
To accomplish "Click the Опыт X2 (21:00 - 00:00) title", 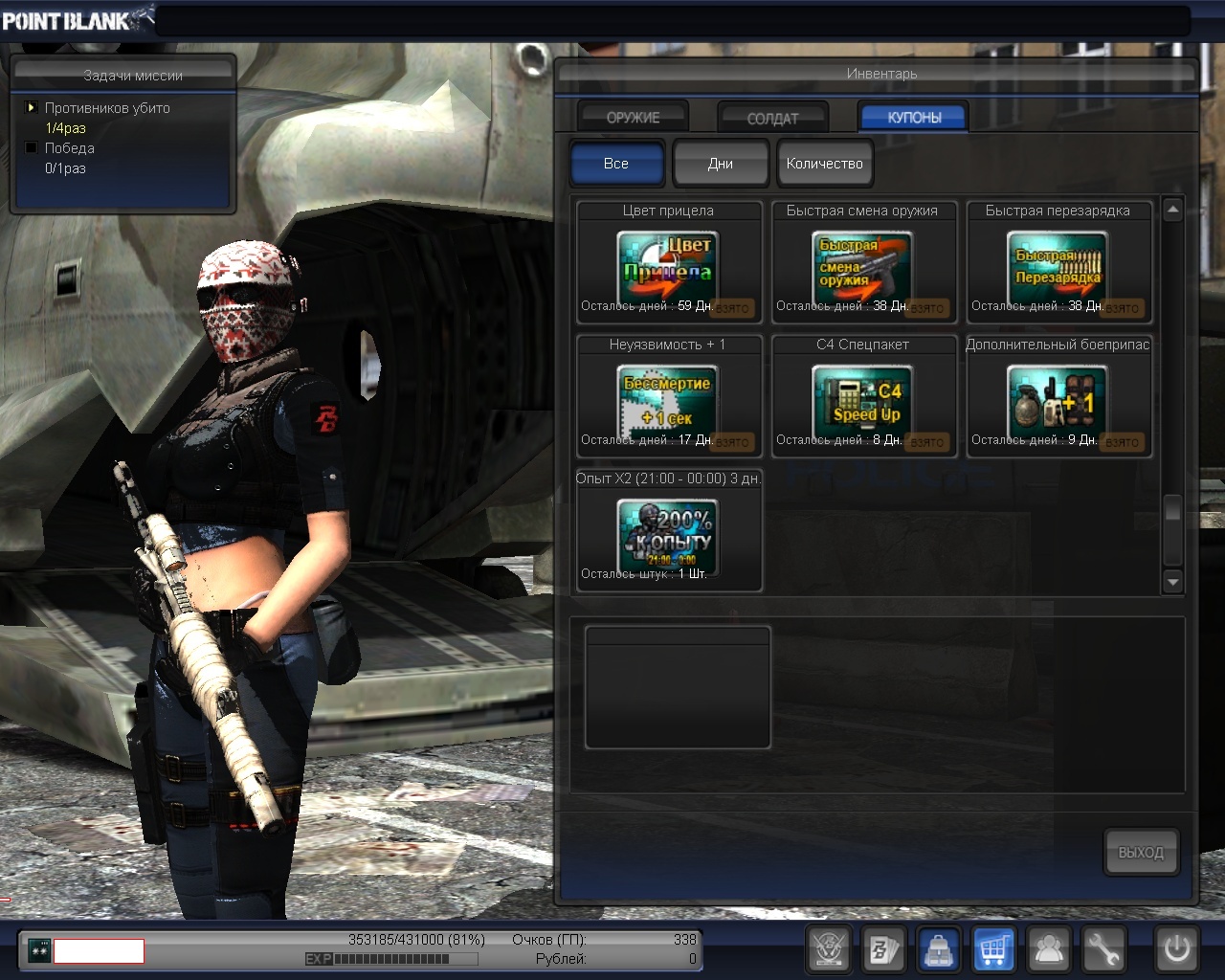I will [668, 479].
